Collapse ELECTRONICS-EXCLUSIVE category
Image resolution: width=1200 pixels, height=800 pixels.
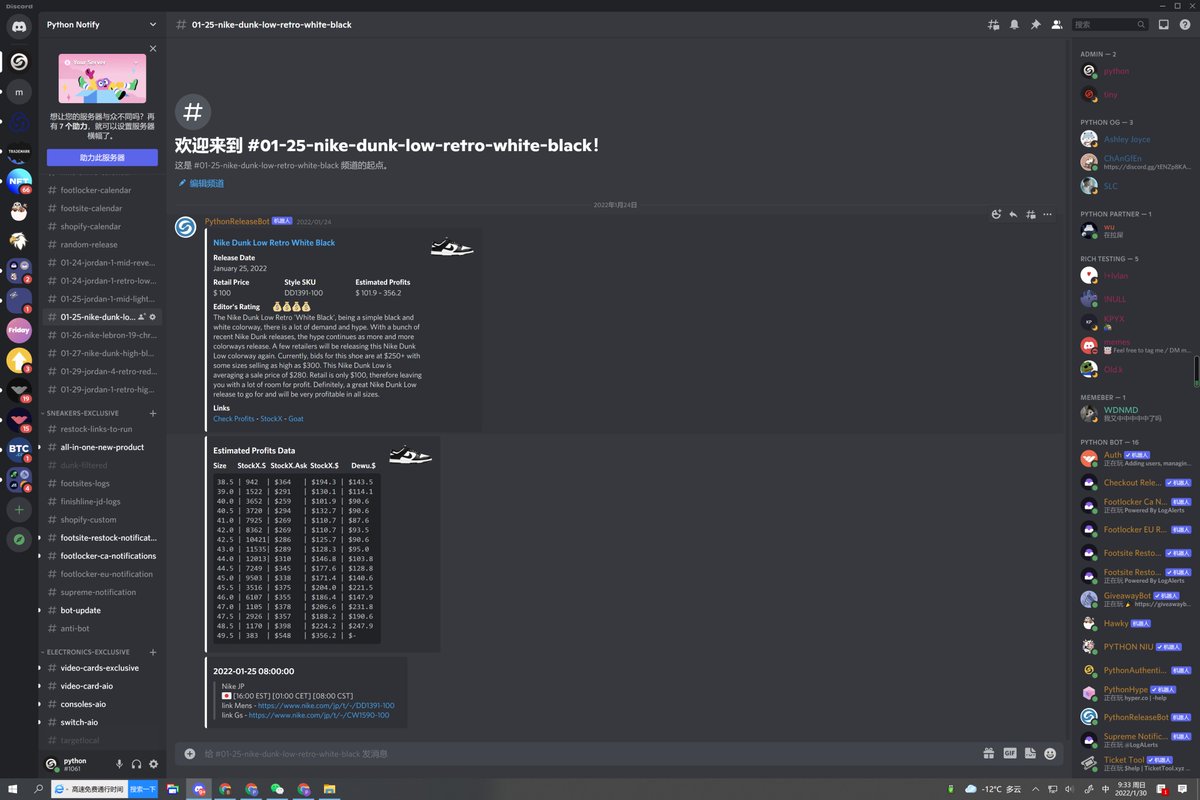point(86,651)
